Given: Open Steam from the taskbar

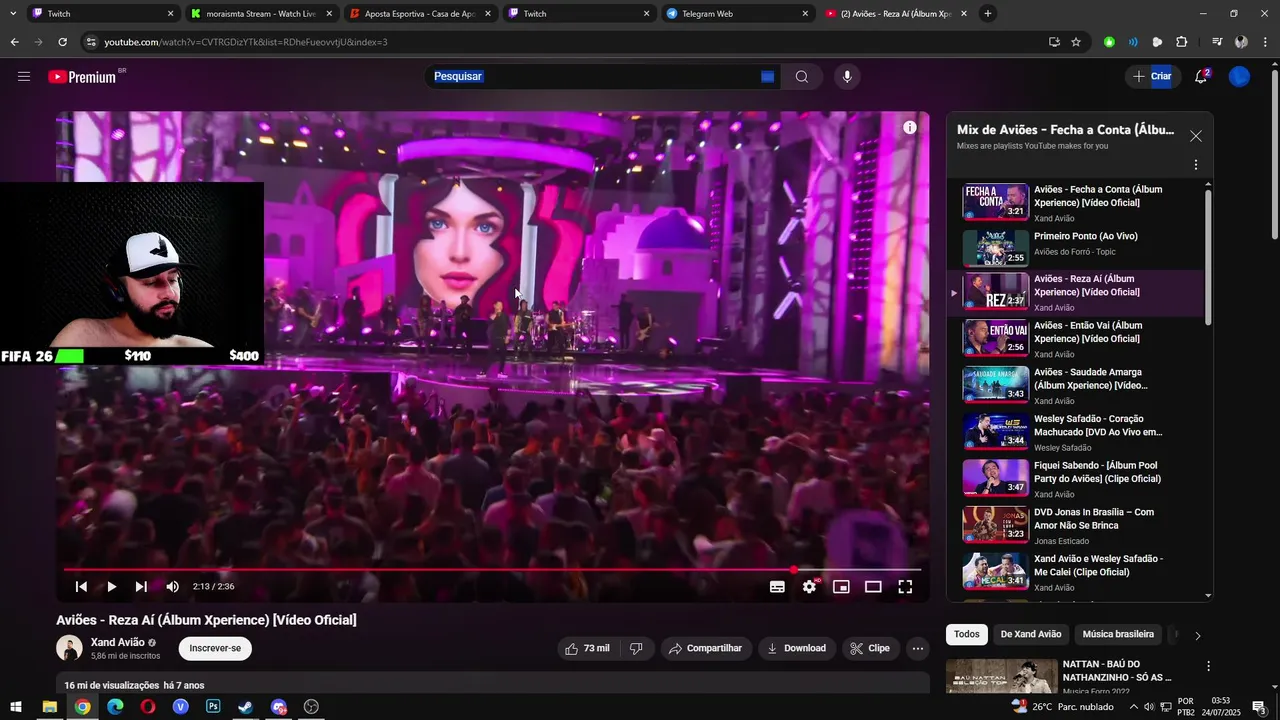Looking at the screenshot, I should tap(245, 707).
